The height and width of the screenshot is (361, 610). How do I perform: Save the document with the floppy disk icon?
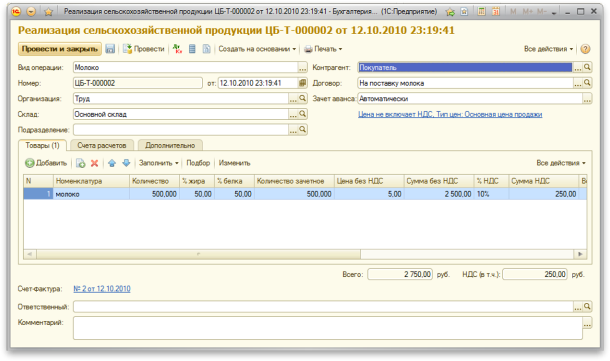(110, 49)
